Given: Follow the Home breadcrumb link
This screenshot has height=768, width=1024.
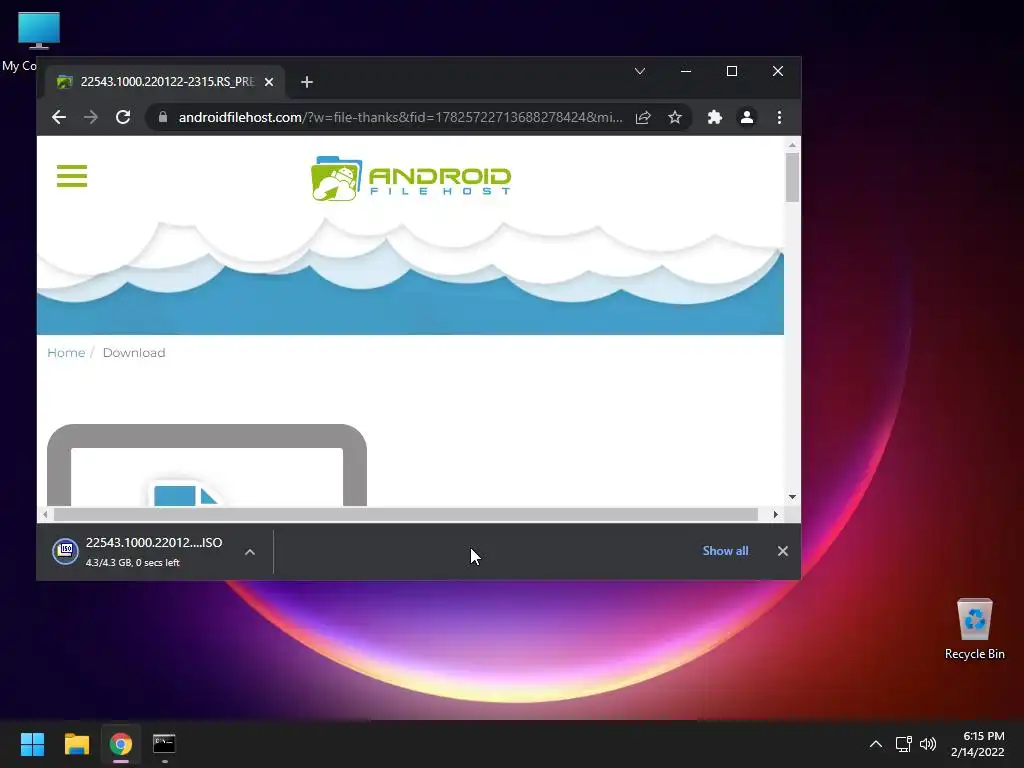Looking at the screenshot, I should coord(66,353).
